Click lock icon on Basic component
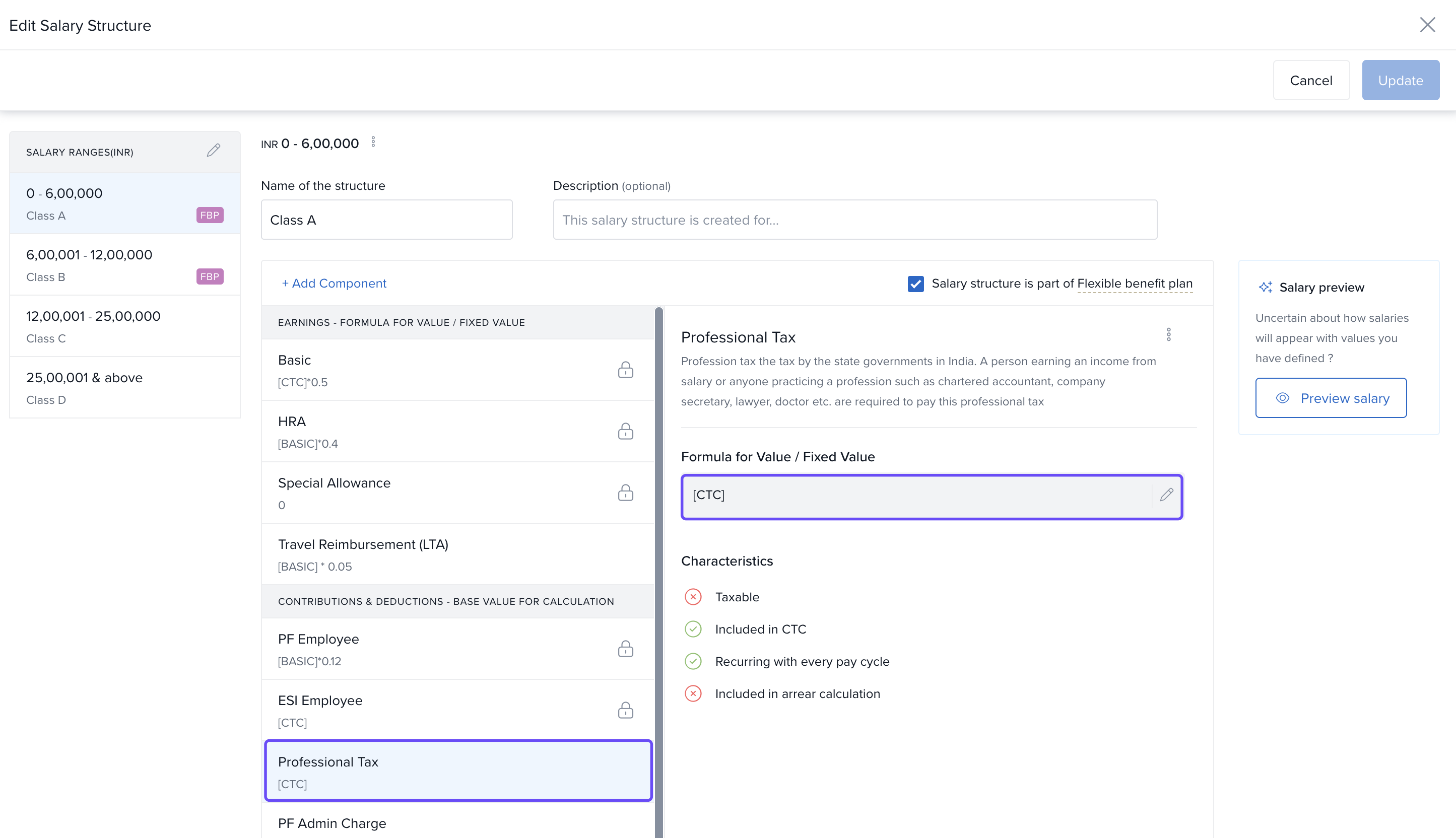Image resolution: width=1456 pixels, height=838 pixels. [x=625, y=370]
